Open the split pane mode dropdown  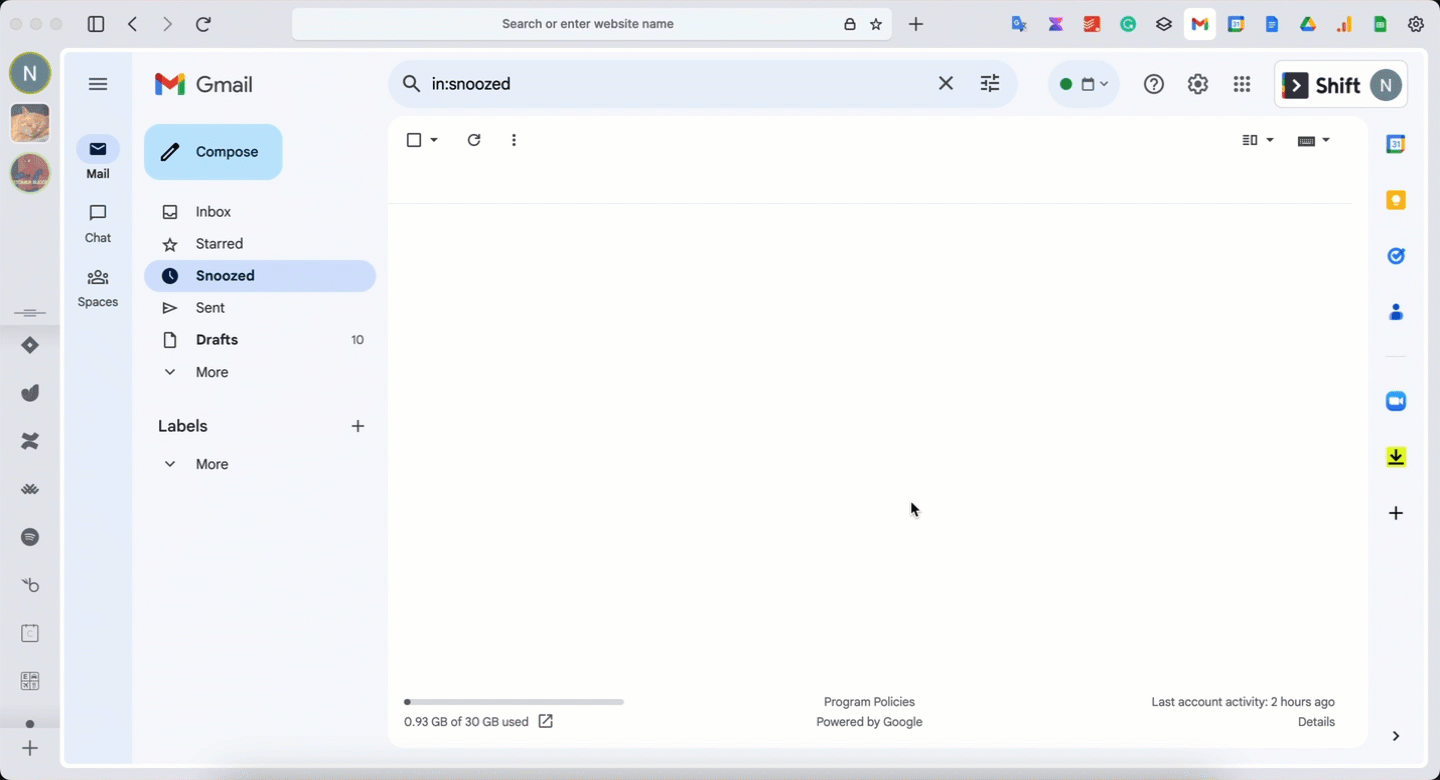[1258, 140]
